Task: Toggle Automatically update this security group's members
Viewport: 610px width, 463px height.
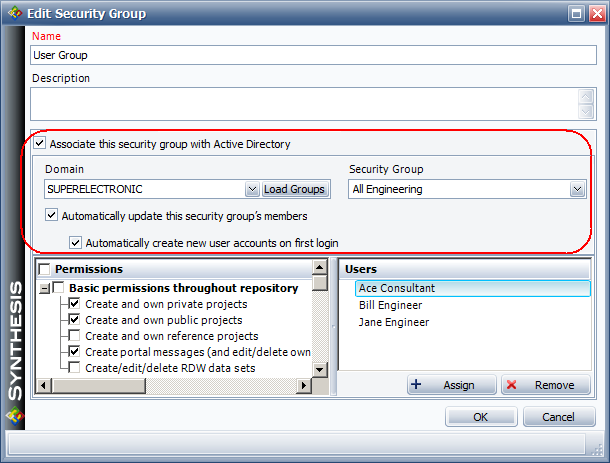Action: tap(52, 215)
